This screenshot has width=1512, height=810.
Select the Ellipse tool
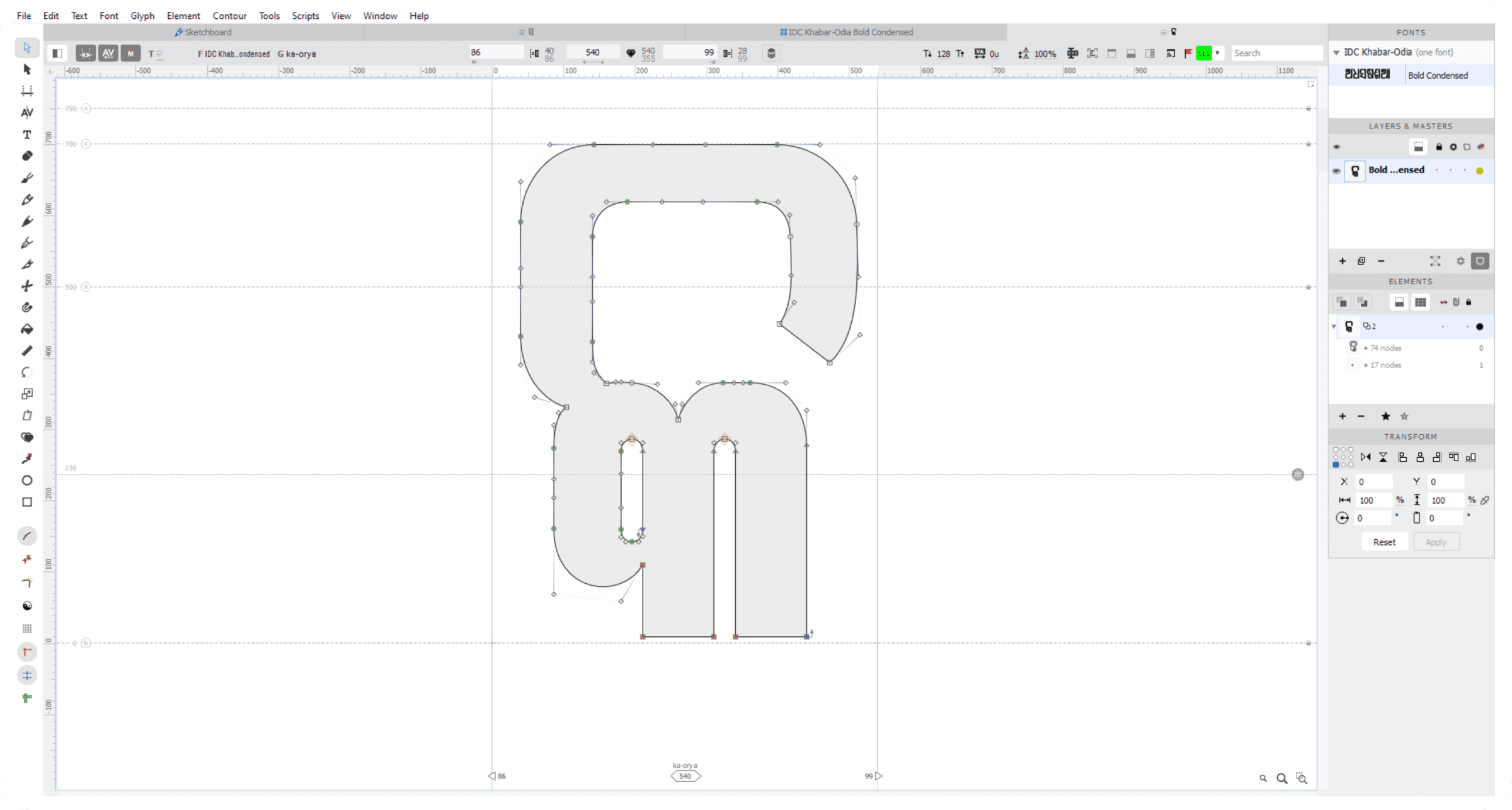tap(26, 481)
